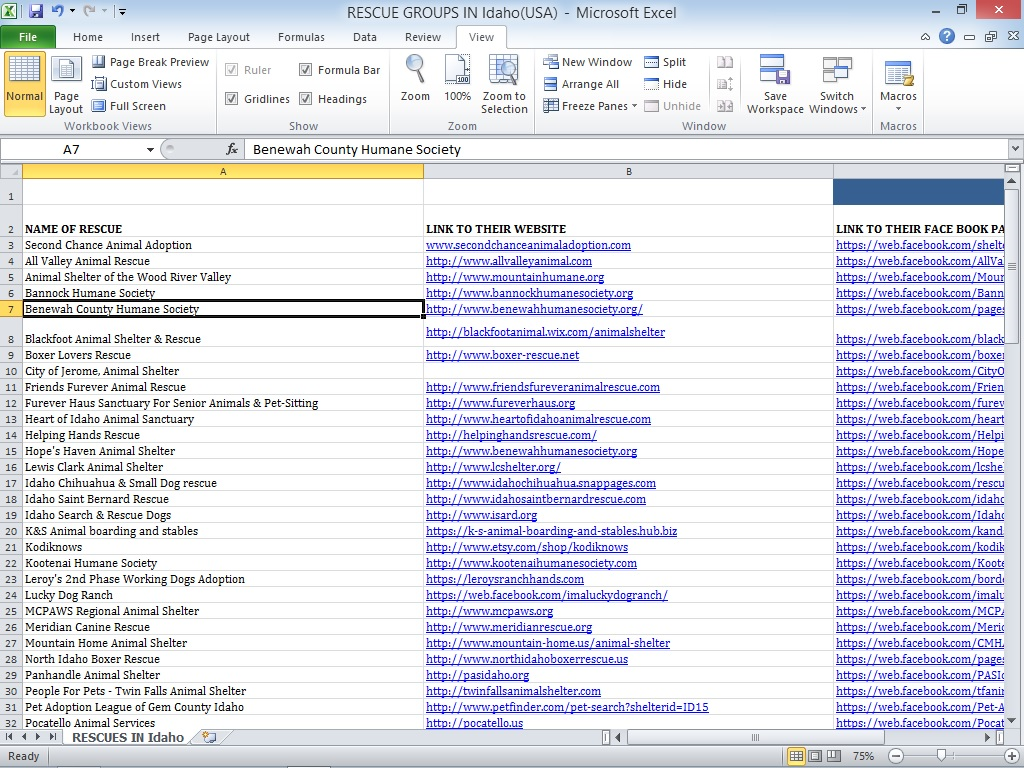Open the File tab
This screenshot has height=768, width=1024.
28,37
